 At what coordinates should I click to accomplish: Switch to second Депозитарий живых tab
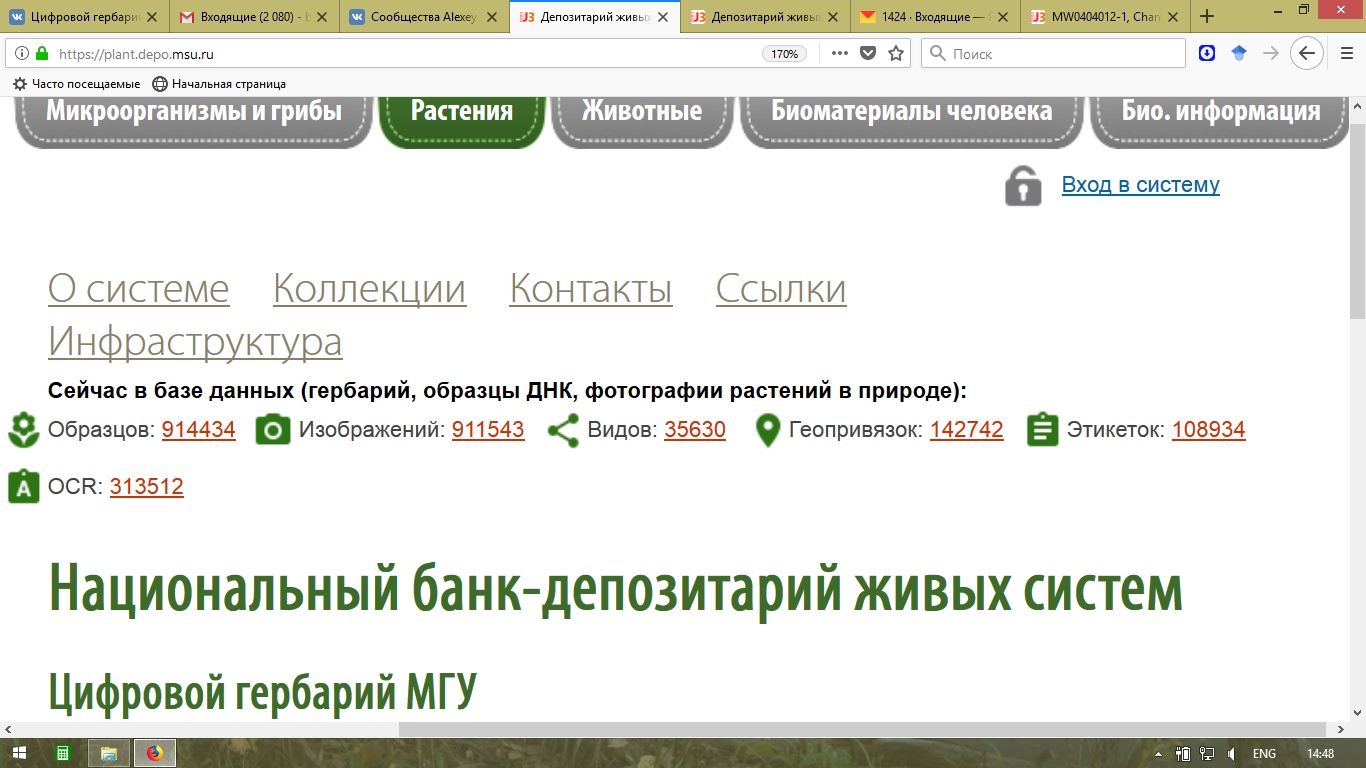pyautogui.click(x=765, y=16)
